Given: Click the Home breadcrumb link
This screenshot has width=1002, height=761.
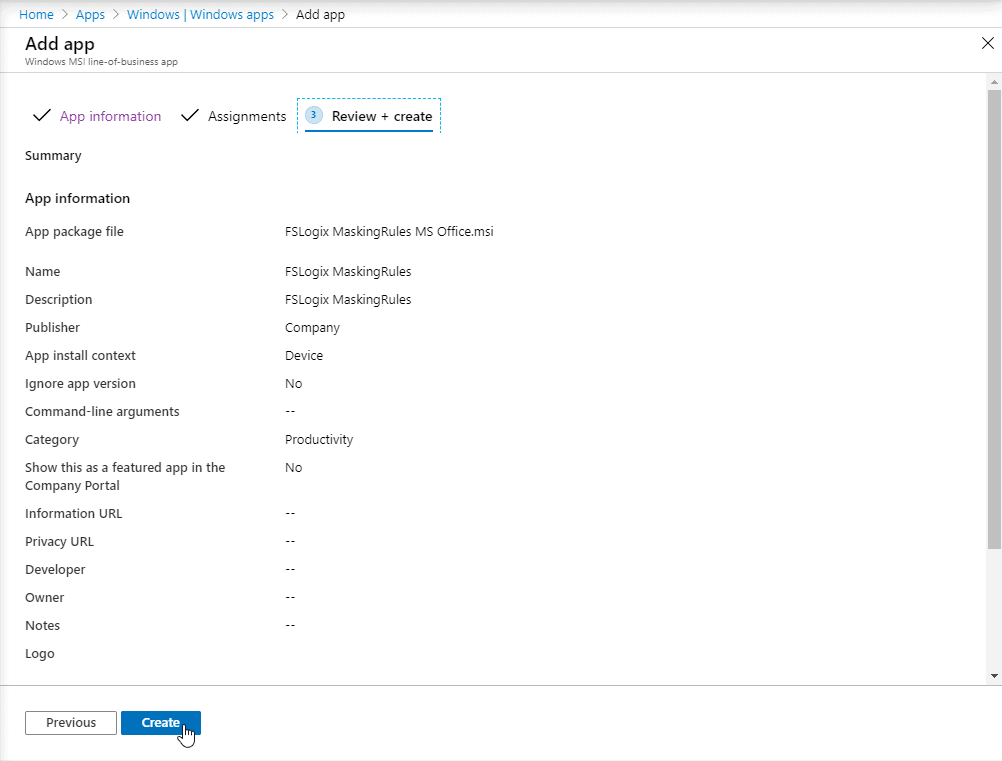Looking at the screenshot, I should (36, 15).
